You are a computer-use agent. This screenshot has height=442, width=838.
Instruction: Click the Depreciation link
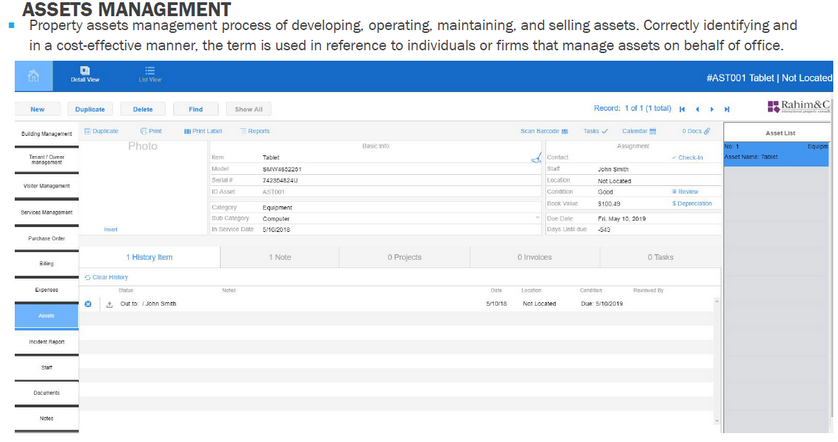(692, 203)
